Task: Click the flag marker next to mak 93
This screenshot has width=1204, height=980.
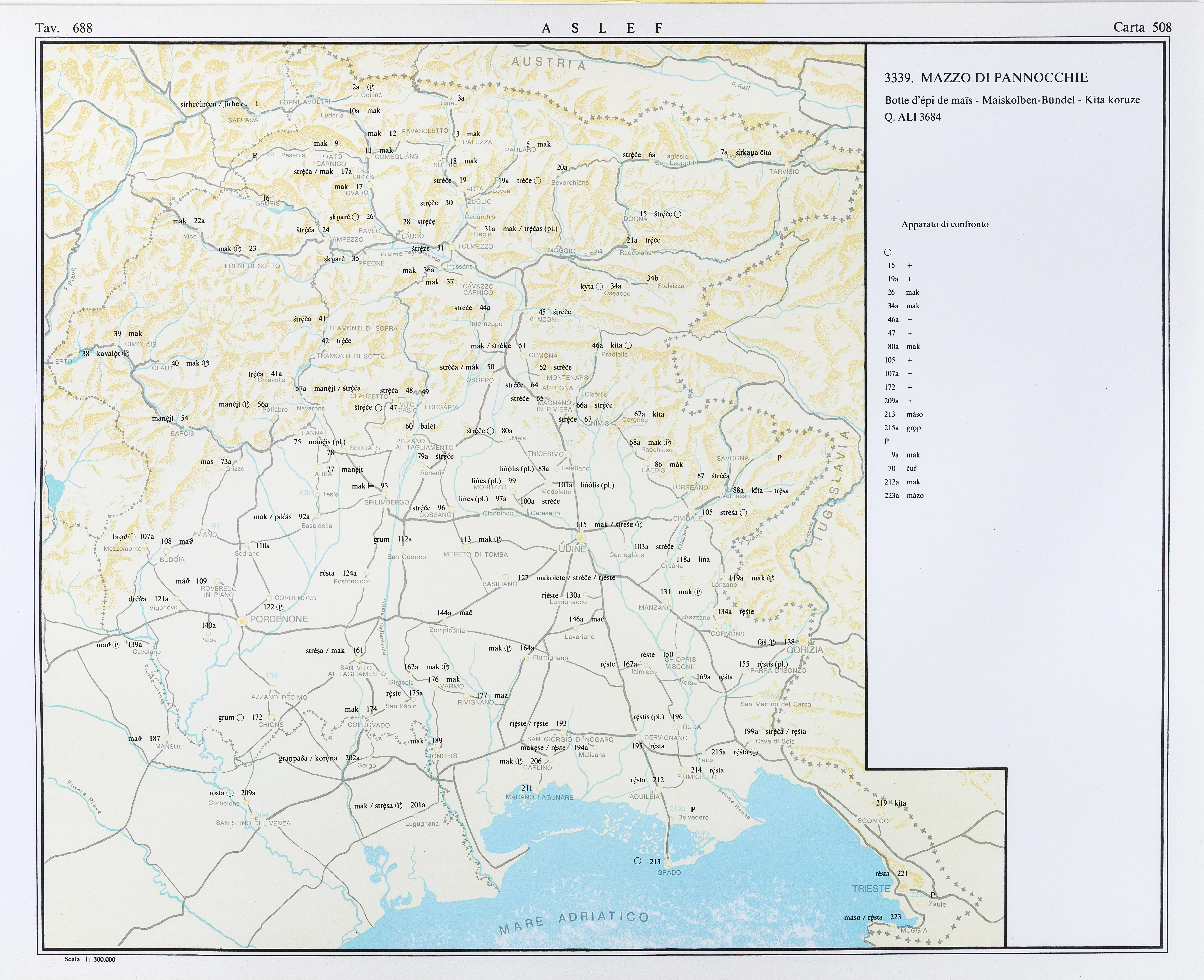Action: coord(370,485)
